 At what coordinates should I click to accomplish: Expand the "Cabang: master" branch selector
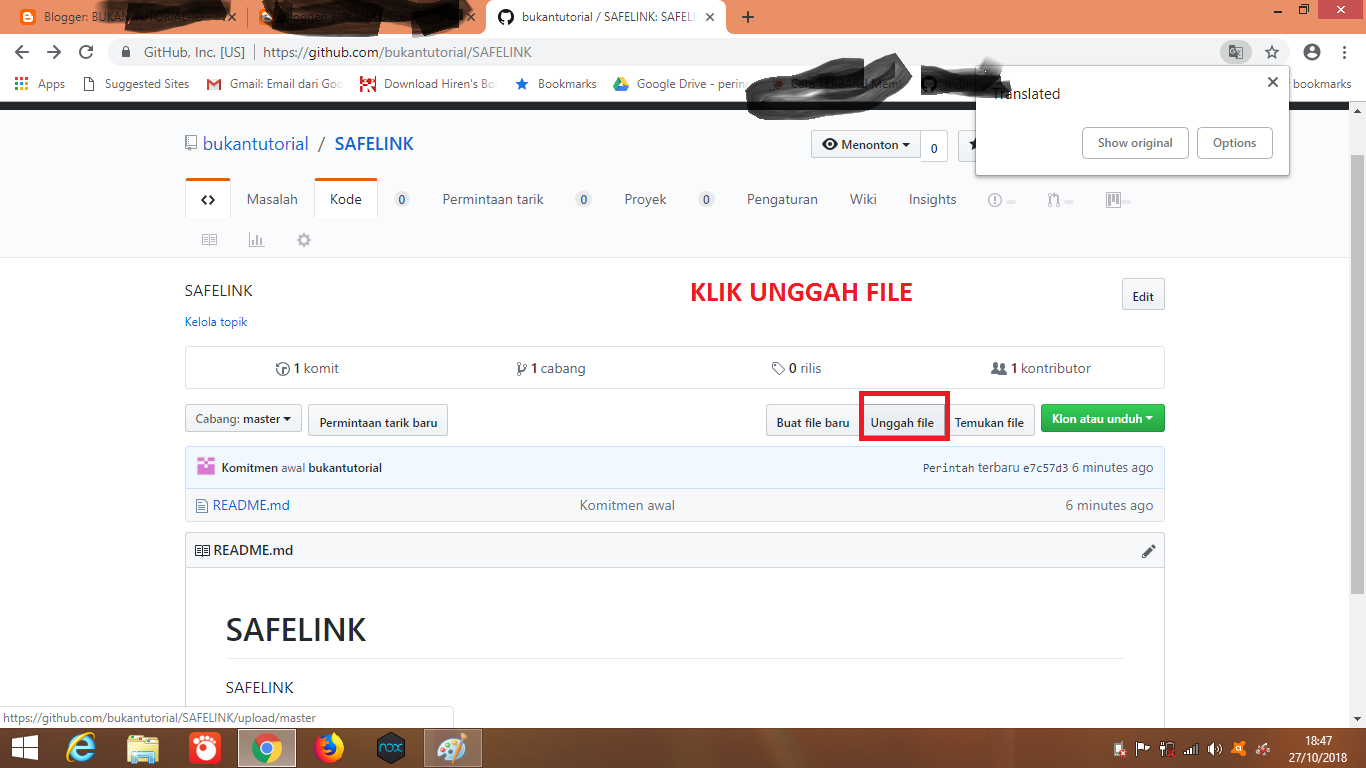242,419
